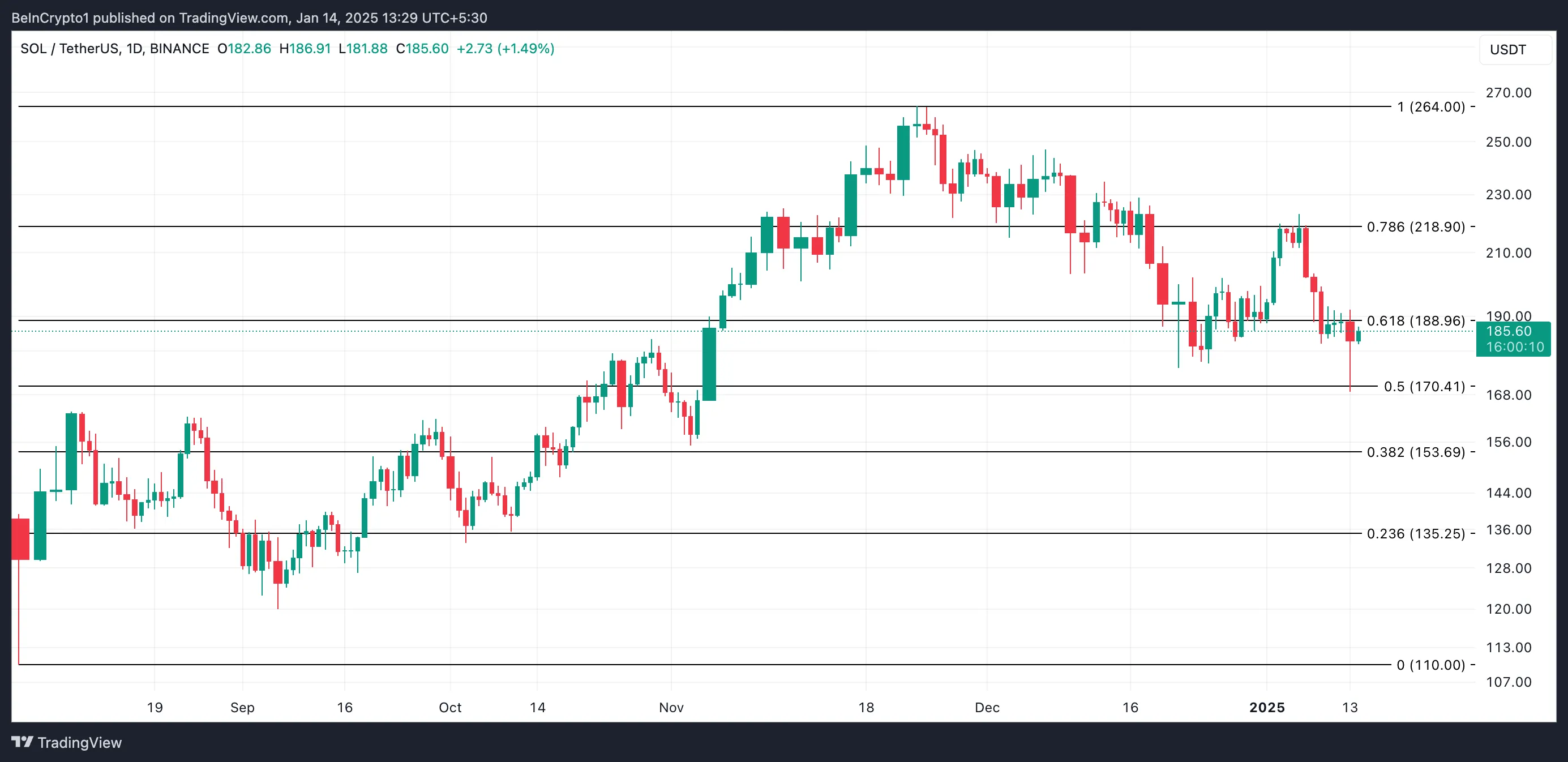This screenshot has width=1568, height=762.
Task: Click the bold 2025 time axis label
Action: (x=1267, y=707)
